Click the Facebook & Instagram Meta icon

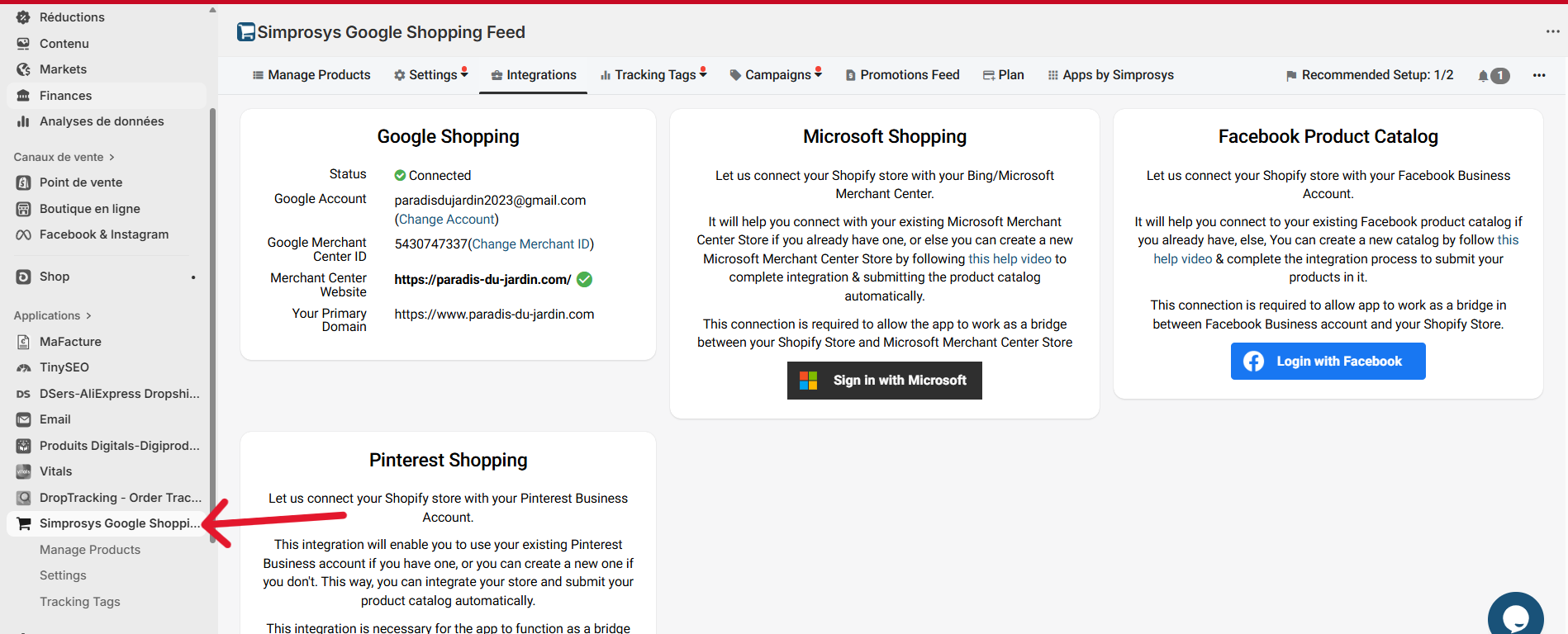(23, 234)
